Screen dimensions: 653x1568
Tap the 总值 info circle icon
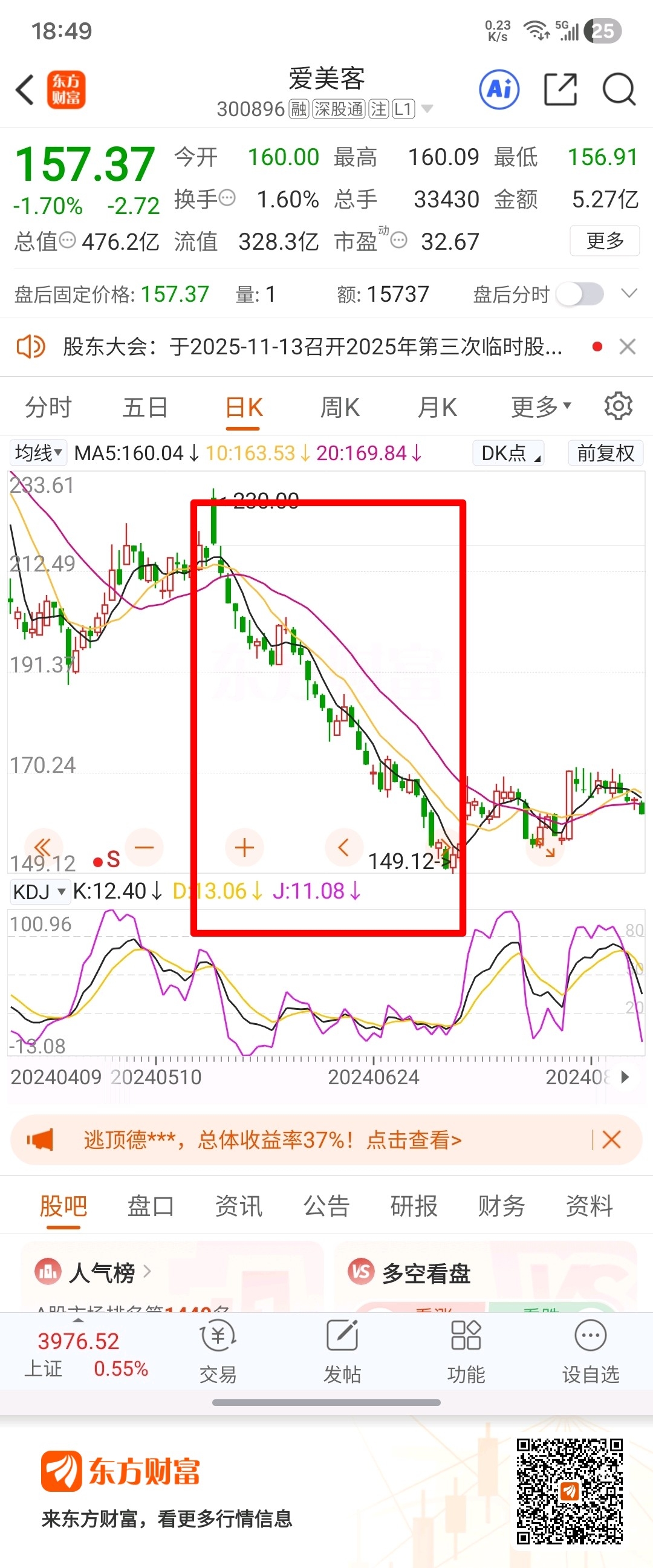pos(68,240)
